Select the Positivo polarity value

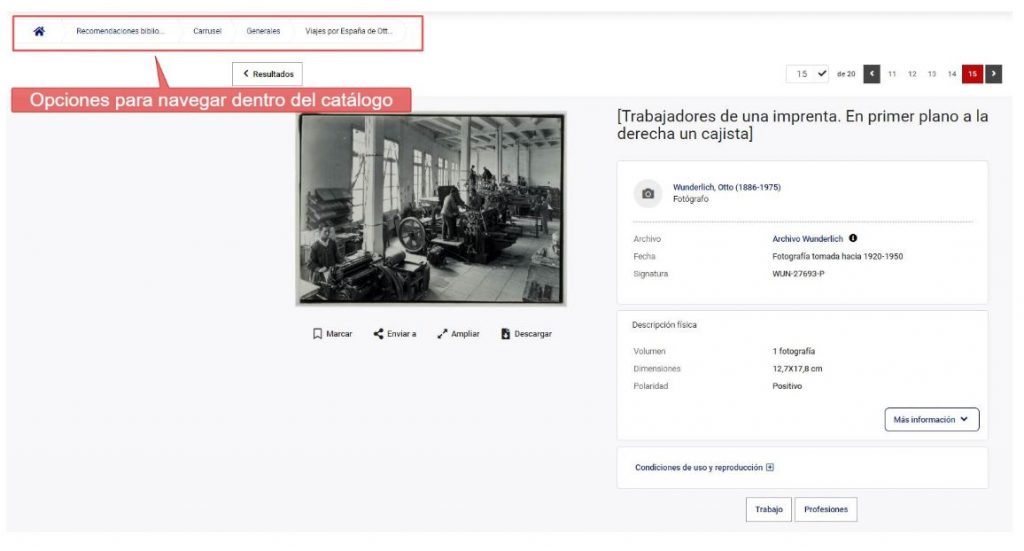click(x=787, y=386)
